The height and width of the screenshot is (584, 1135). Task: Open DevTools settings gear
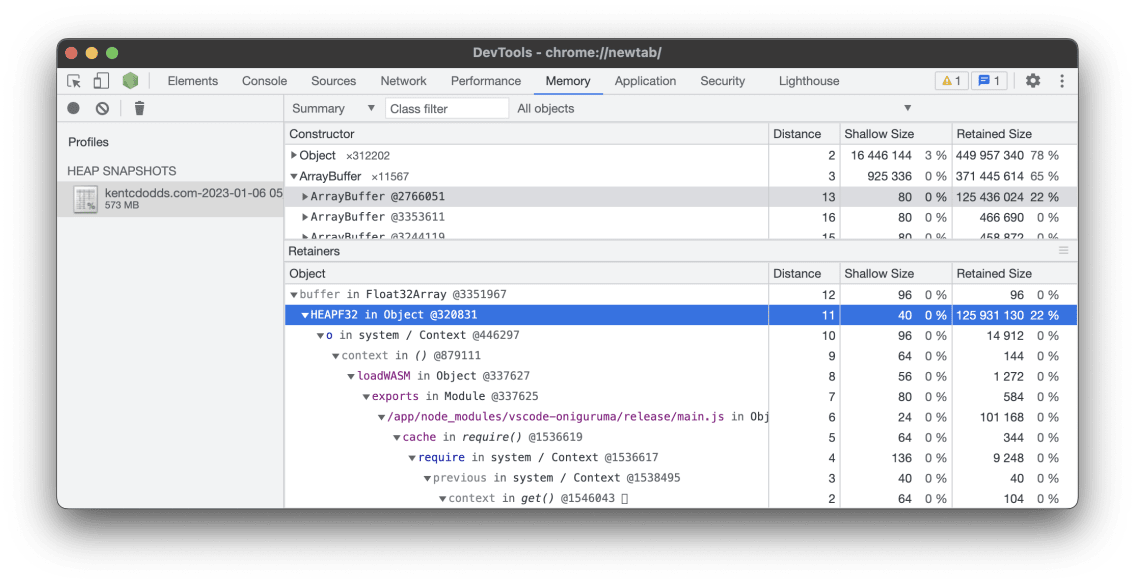point(1033,81)
